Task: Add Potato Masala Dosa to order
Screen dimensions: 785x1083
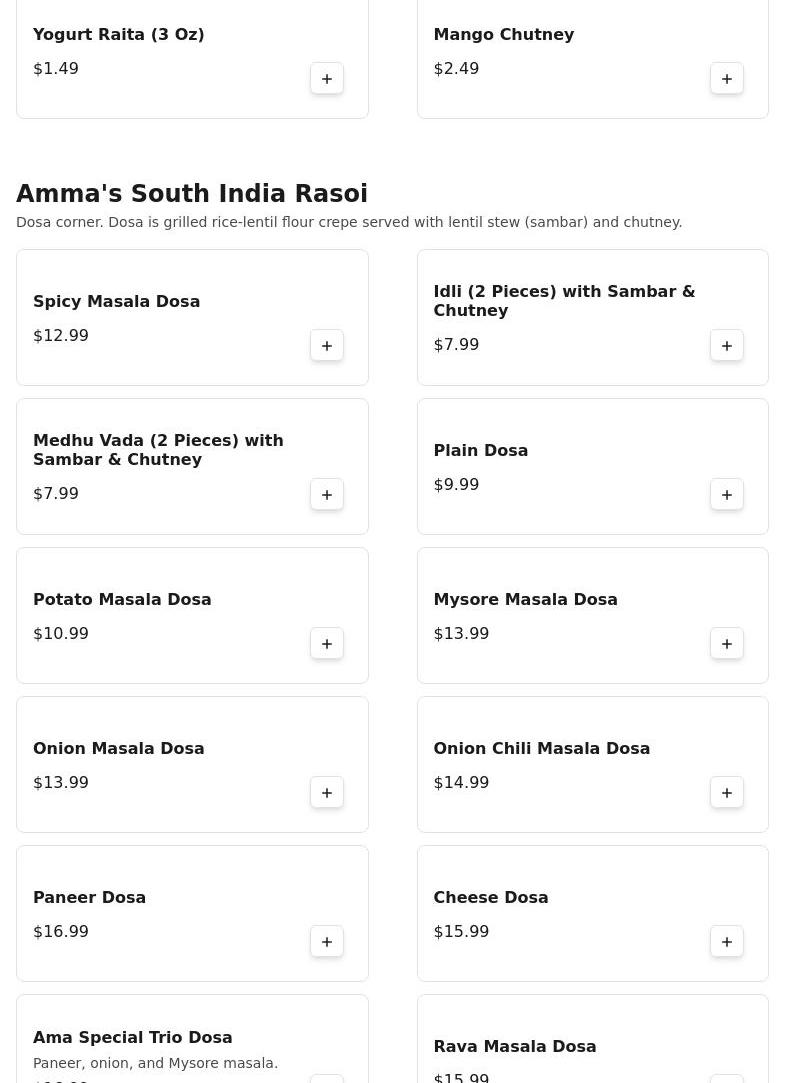Action: [327, 644]
